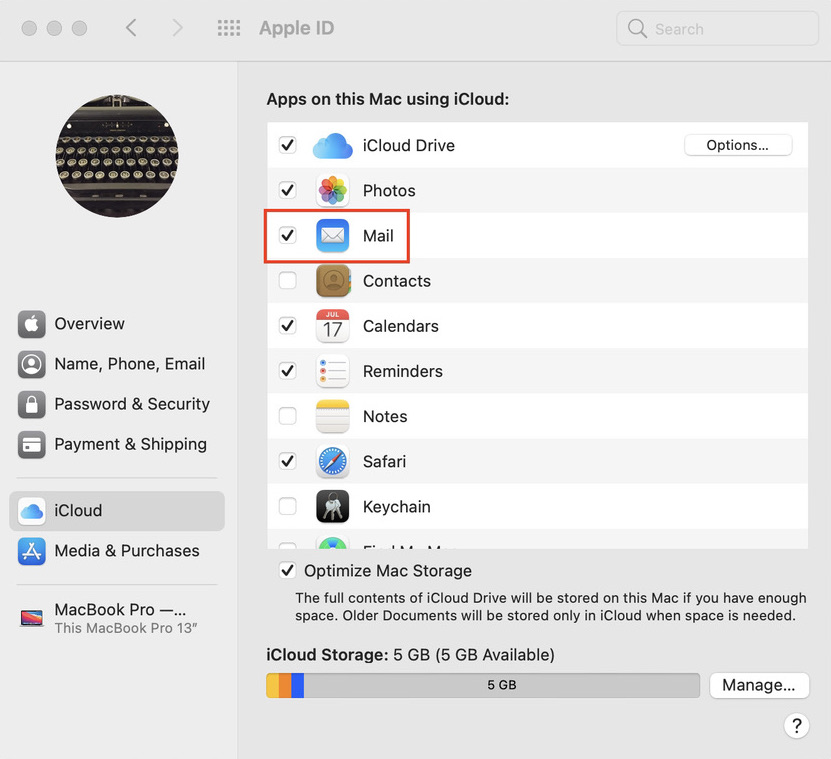Click 'Apps on this Mac using iCloud:' heading
This screenshot has height=759, width=831.
(x=387, y=99)
